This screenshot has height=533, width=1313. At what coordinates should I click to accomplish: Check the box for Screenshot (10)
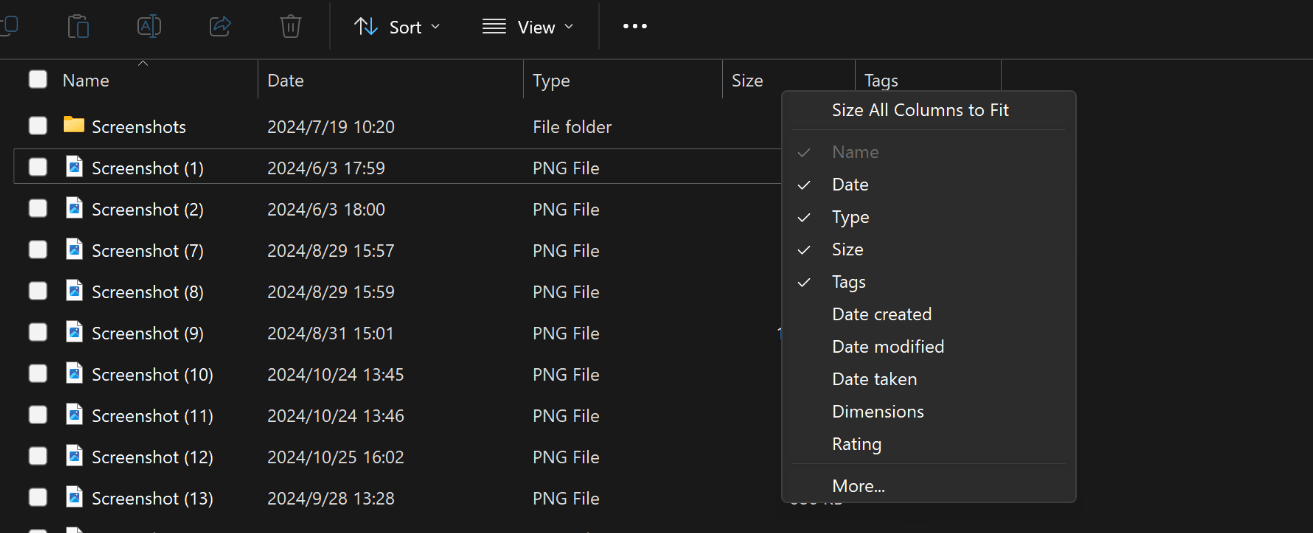pyautogui.click(x=38, y=373)
